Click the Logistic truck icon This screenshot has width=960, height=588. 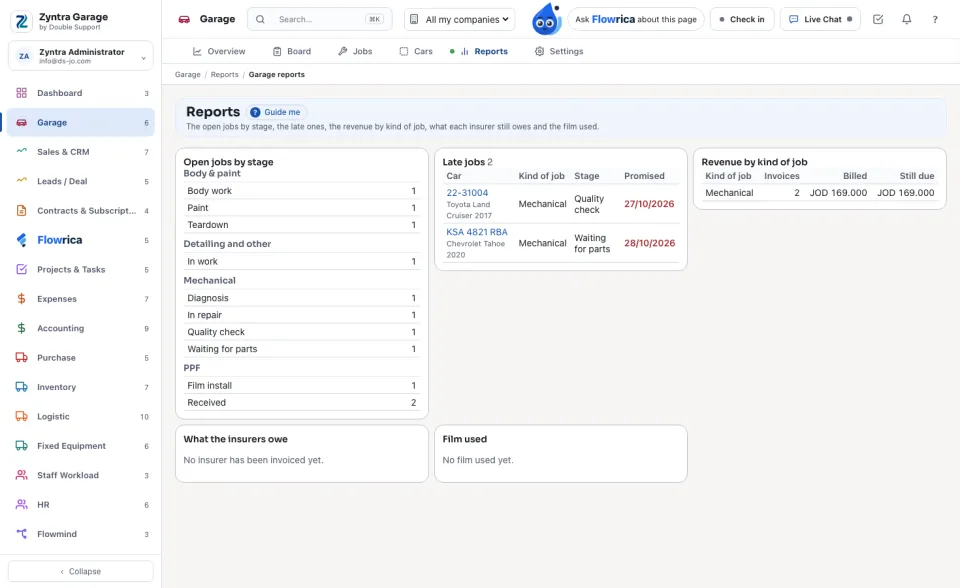[21, 416]
